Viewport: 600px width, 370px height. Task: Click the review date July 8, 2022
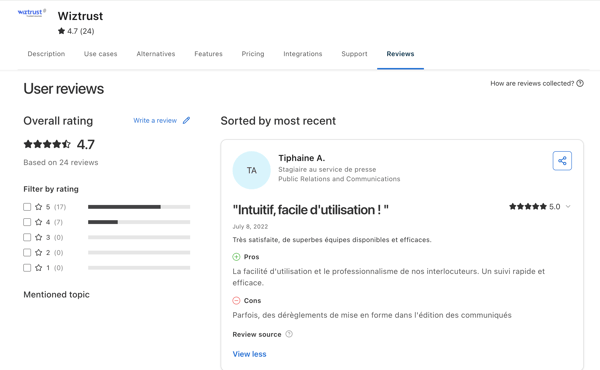(x=250, y=227)
